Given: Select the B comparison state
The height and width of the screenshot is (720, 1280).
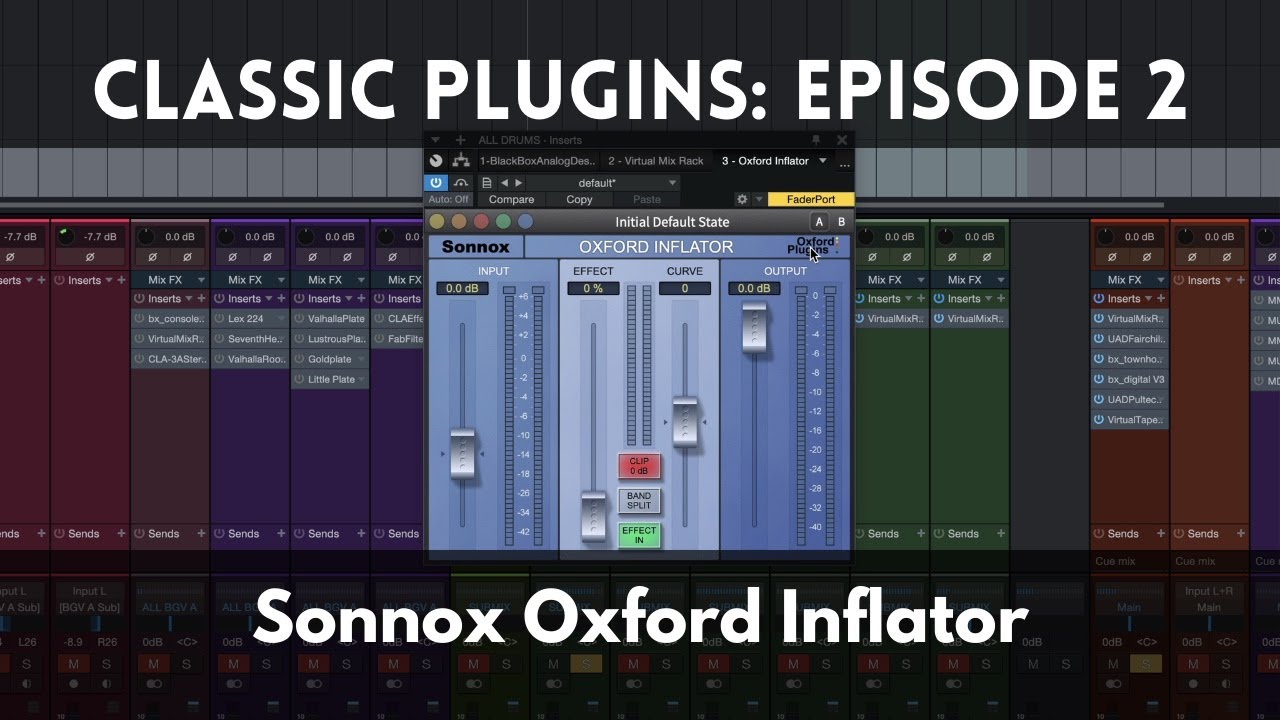Looking at the screenshot, I should coord(841,222).
